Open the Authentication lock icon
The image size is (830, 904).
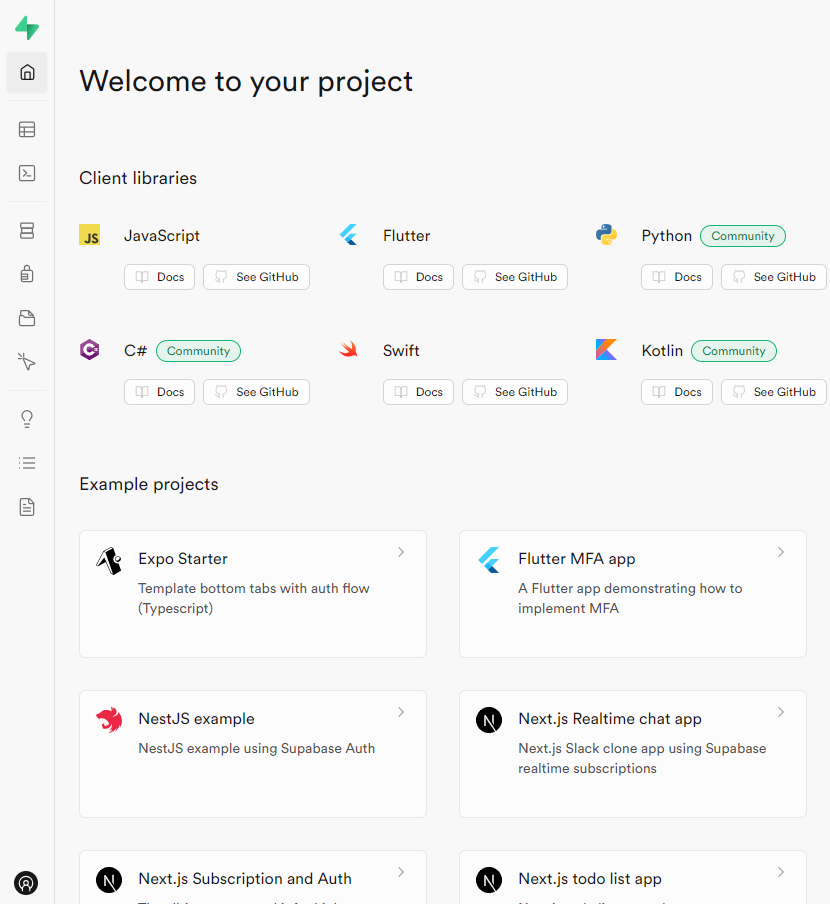pos(27,274)
